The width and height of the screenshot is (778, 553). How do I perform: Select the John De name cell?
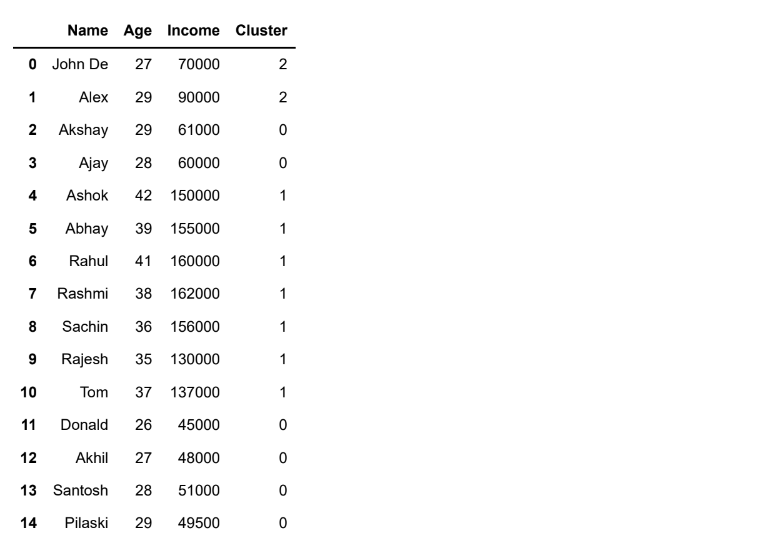[x=80, y=64]
